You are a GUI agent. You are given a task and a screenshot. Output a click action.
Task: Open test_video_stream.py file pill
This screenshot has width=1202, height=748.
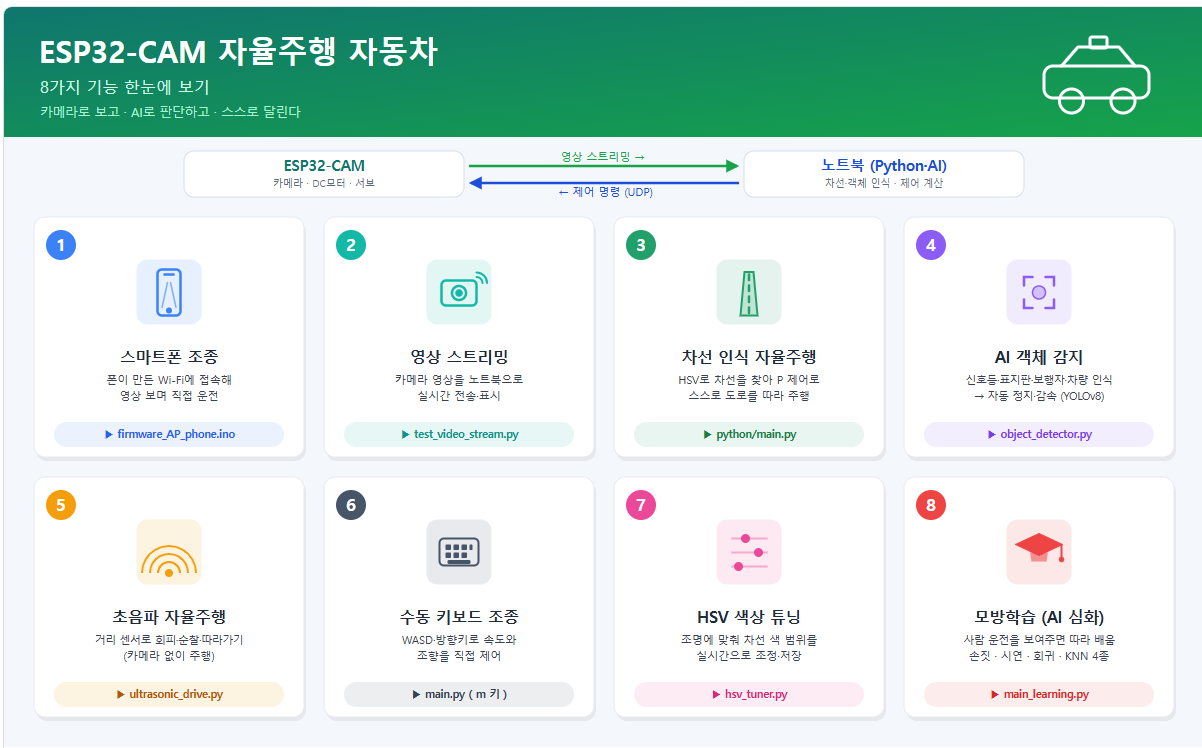pos(459,434)
